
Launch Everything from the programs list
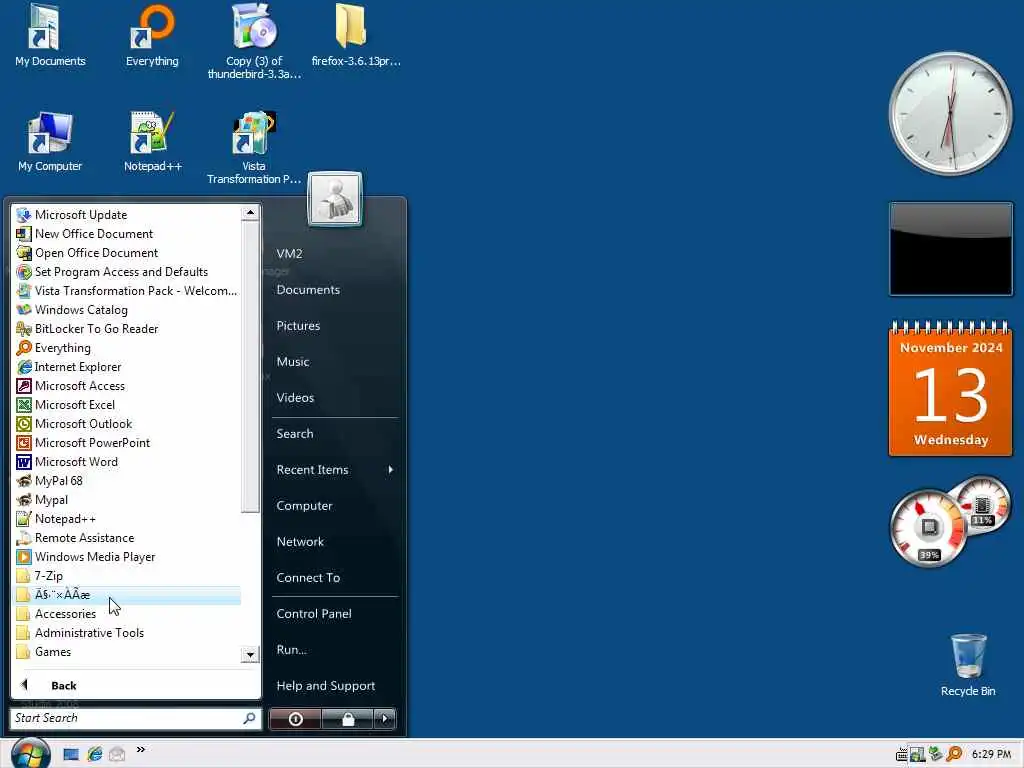coord(128,347)
